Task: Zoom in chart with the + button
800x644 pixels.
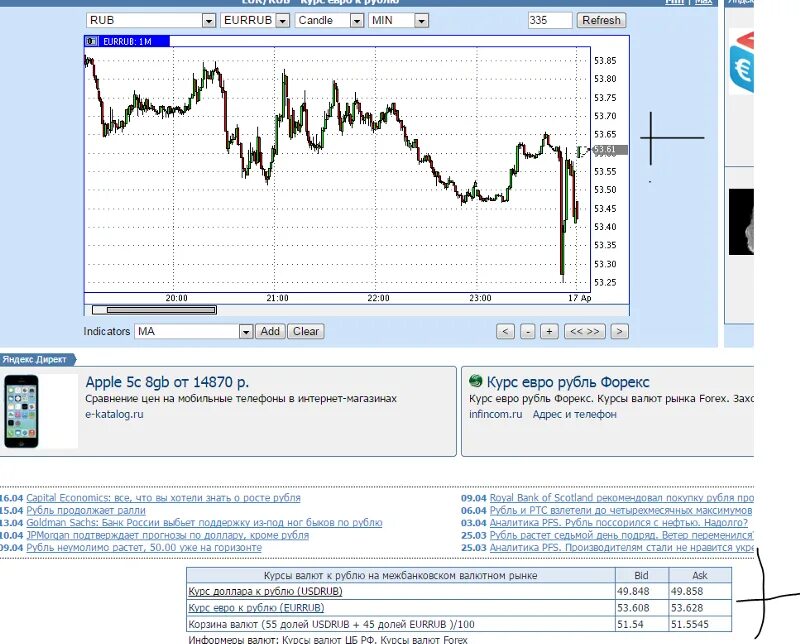Action: point(549,331)
